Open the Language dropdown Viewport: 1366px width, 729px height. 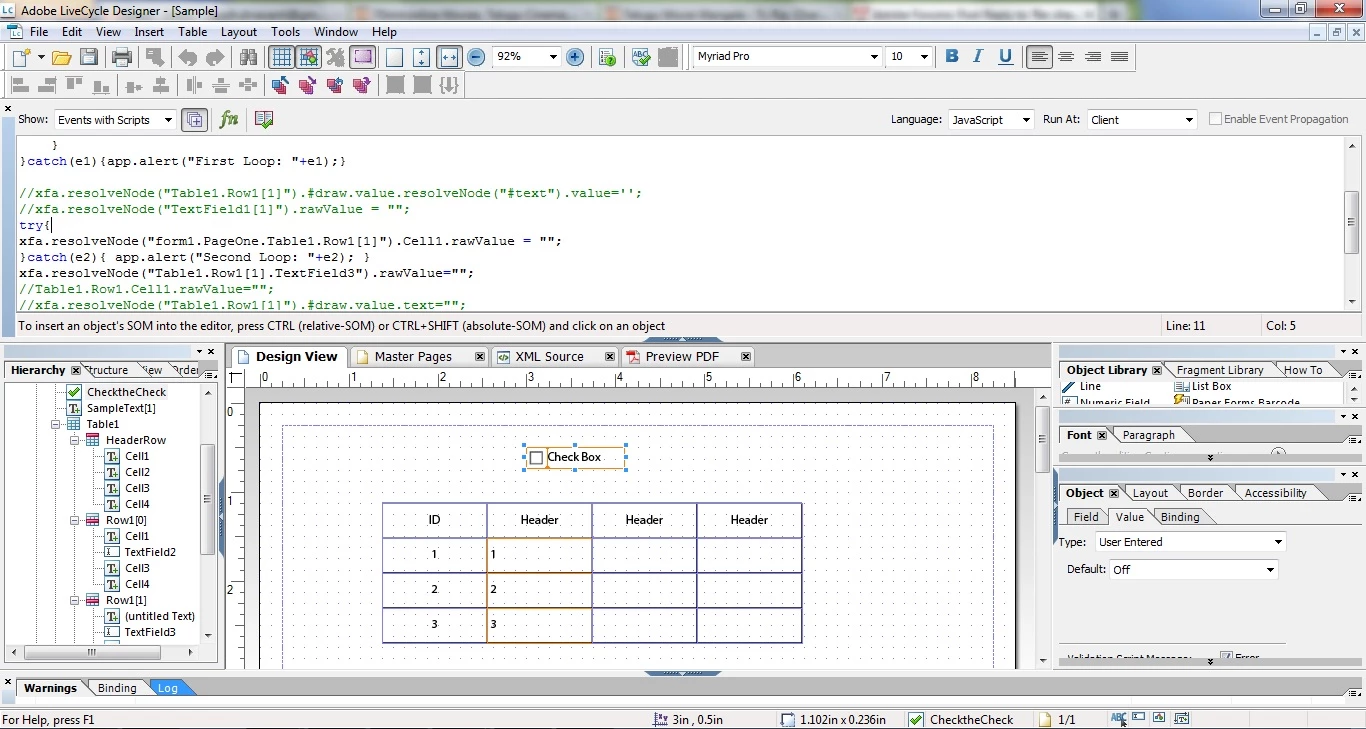[x=1025, y=120]
